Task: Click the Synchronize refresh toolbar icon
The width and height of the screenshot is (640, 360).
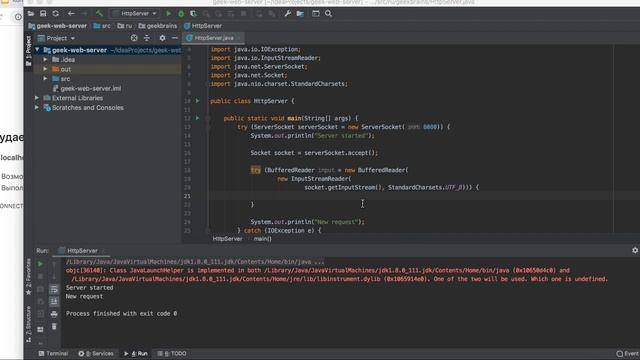Action: pyautogui.click(x=56, y=13)
